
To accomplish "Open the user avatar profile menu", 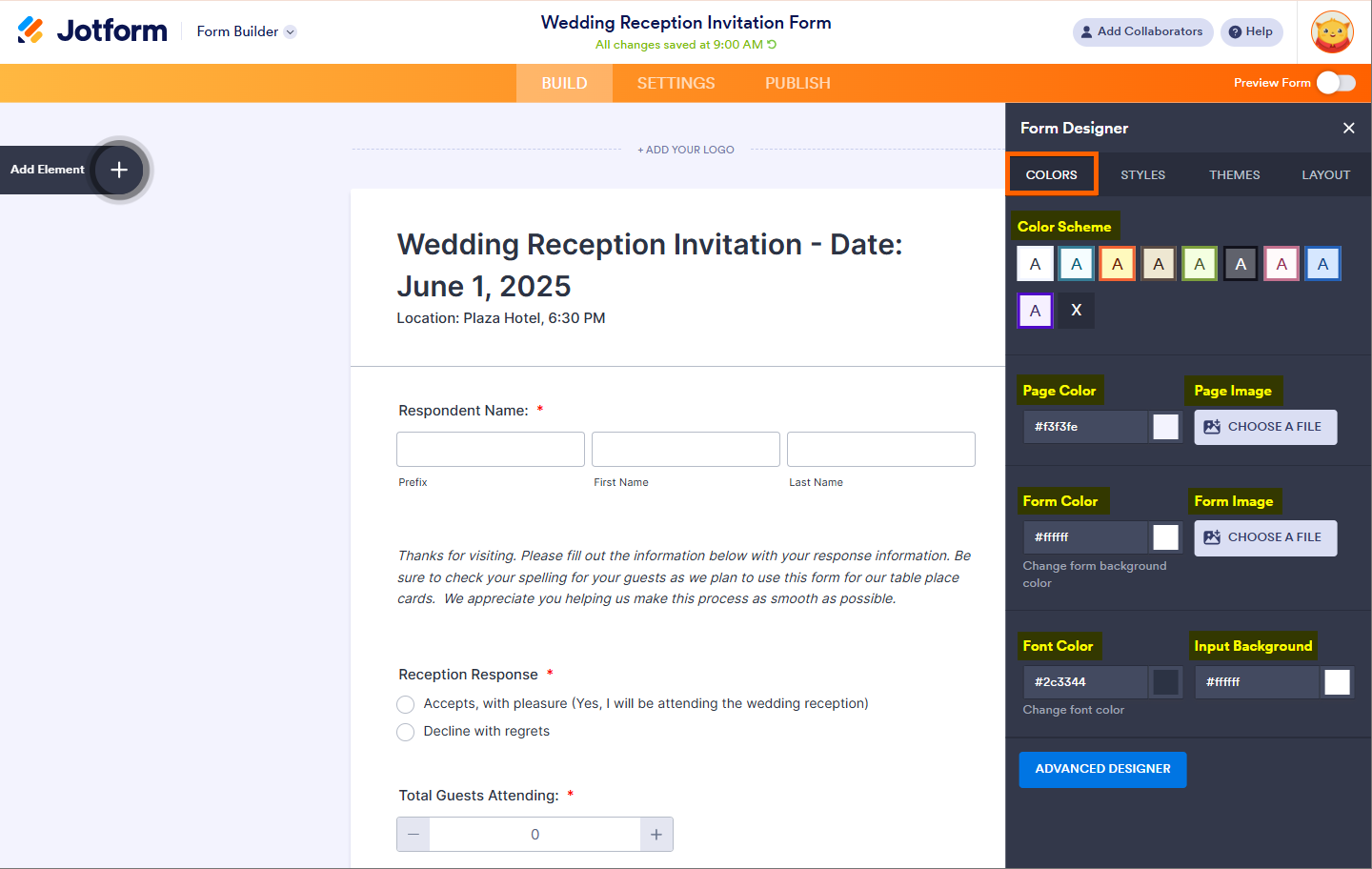I will (x=1332, y=32).
